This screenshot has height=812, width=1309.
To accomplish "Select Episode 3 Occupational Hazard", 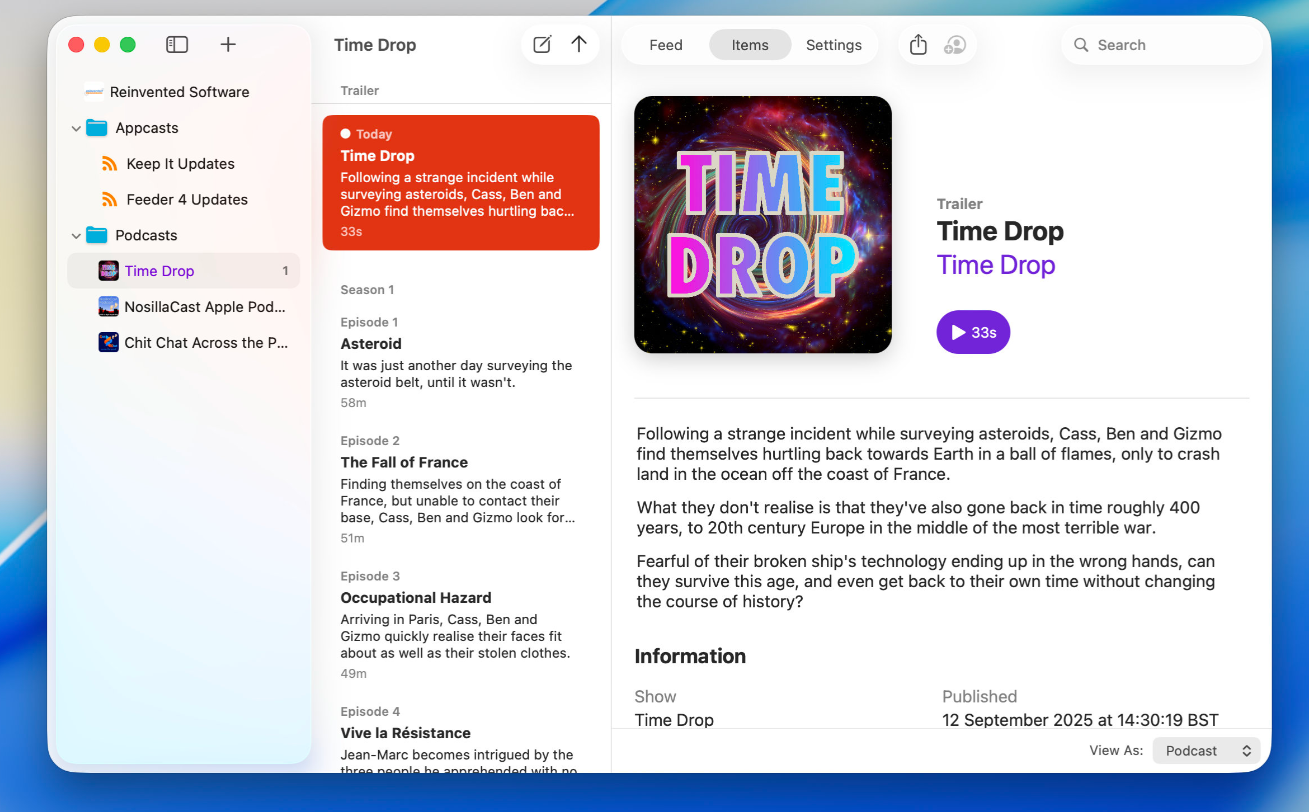I will [x=461, y=625].
